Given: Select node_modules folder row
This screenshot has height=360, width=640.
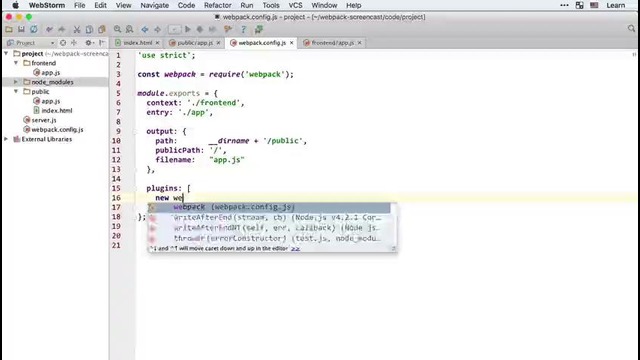Looking at the screenshot, I should click(56, 82).
